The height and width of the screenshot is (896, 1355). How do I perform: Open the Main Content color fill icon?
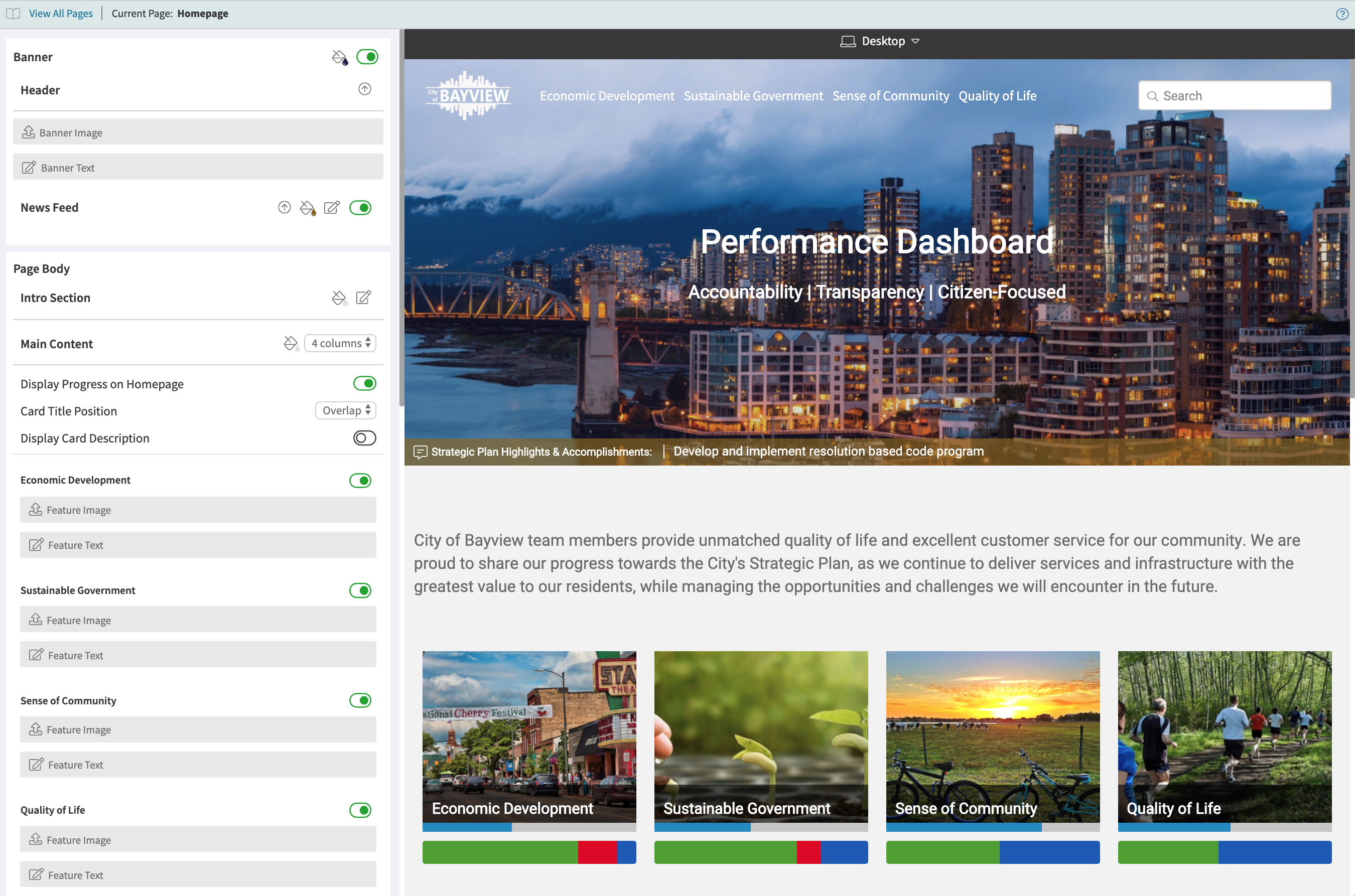tap(291, 344)
